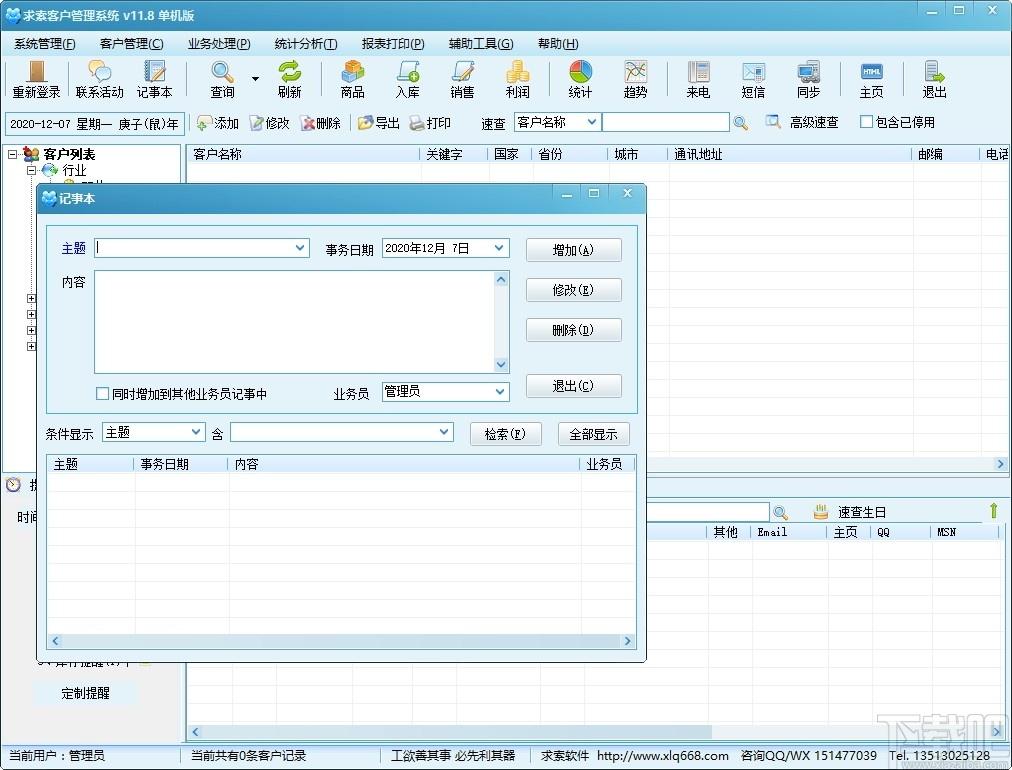Click the 修改 edit customer toolbar button
Viewport: 1012px width, 770px height.
[270, 123]
